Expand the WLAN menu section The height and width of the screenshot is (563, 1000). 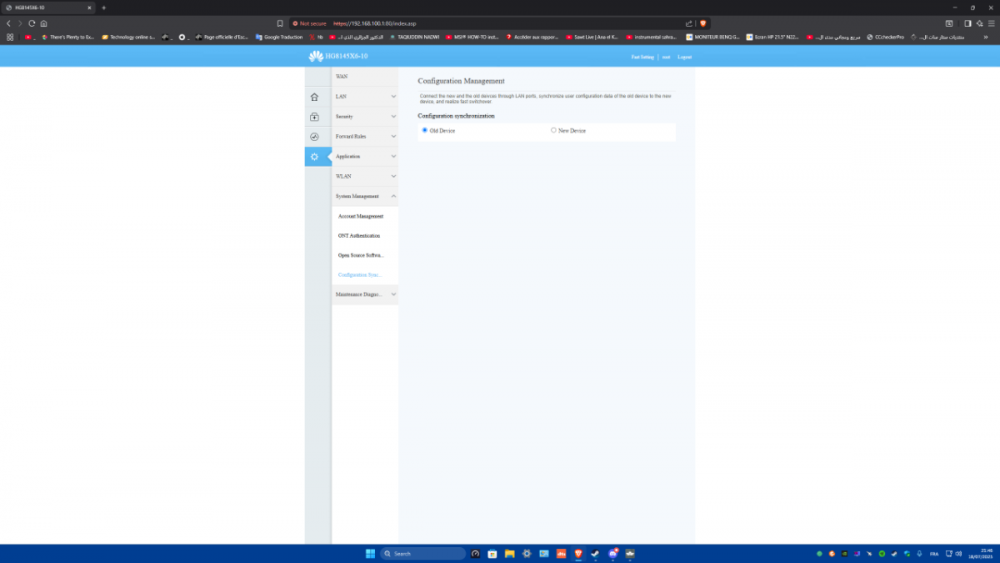[x=365, y=176]
